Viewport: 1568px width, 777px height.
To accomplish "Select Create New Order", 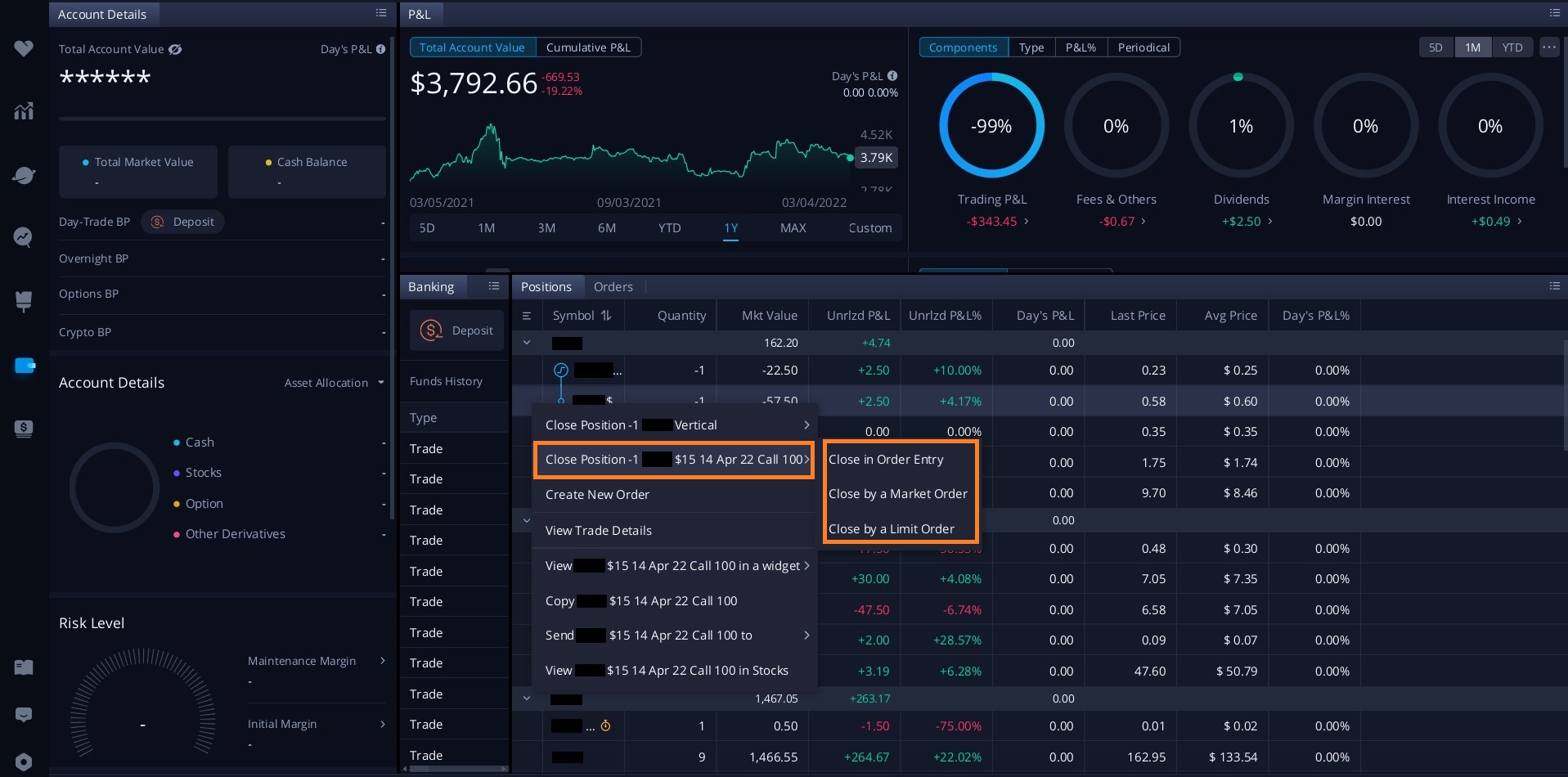I will tap(675, 495).
